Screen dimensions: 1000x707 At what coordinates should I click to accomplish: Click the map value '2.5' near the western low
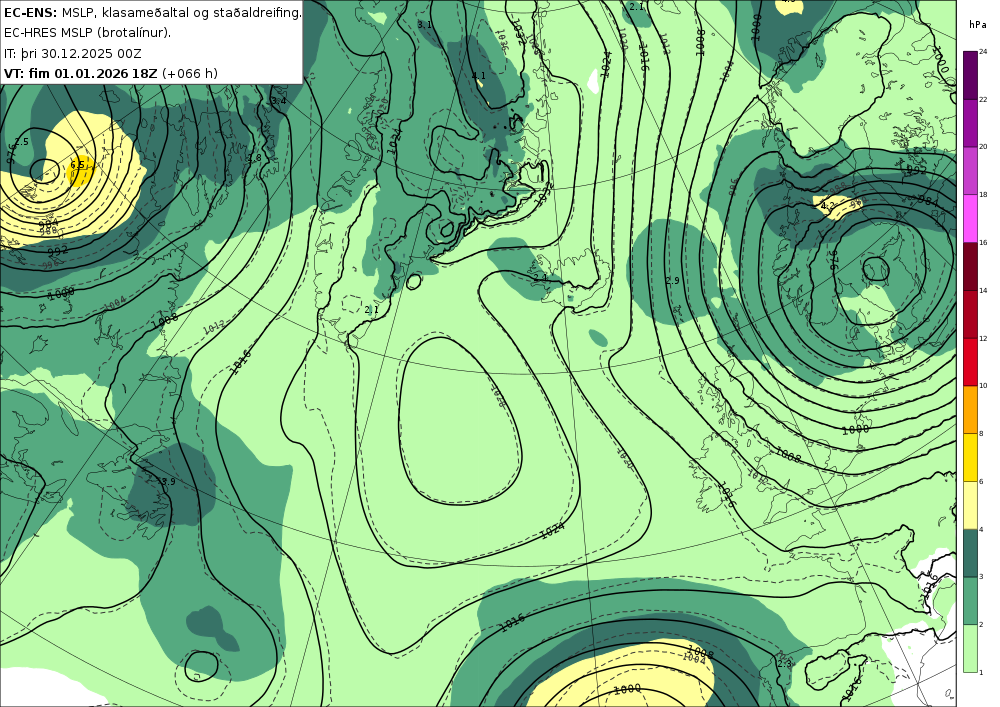click(22, 142)
